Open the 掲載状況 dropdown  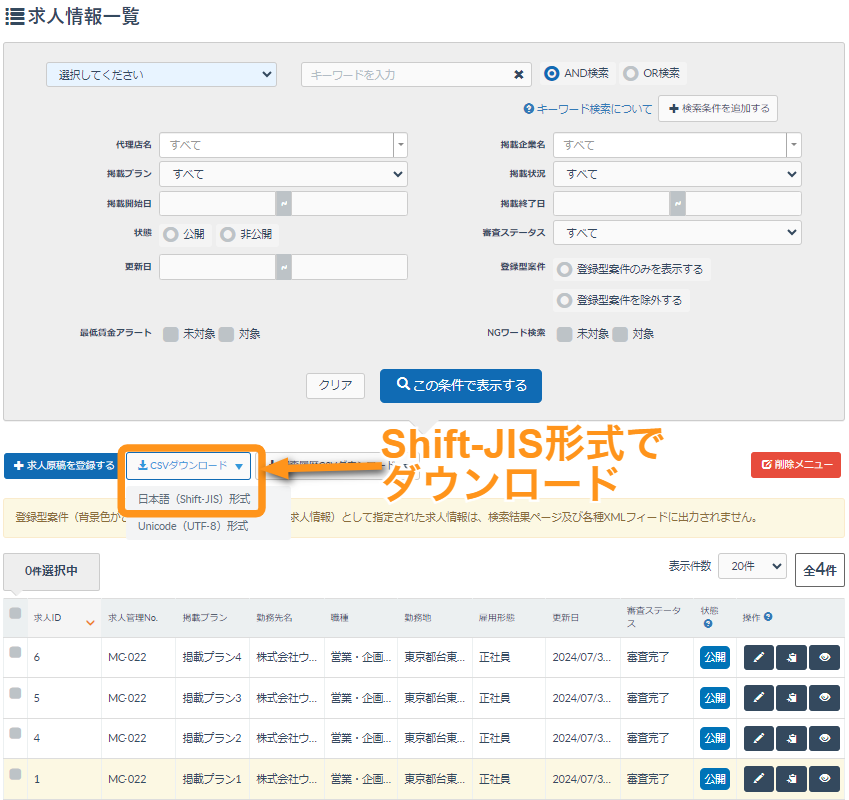[x=677, y=174]
